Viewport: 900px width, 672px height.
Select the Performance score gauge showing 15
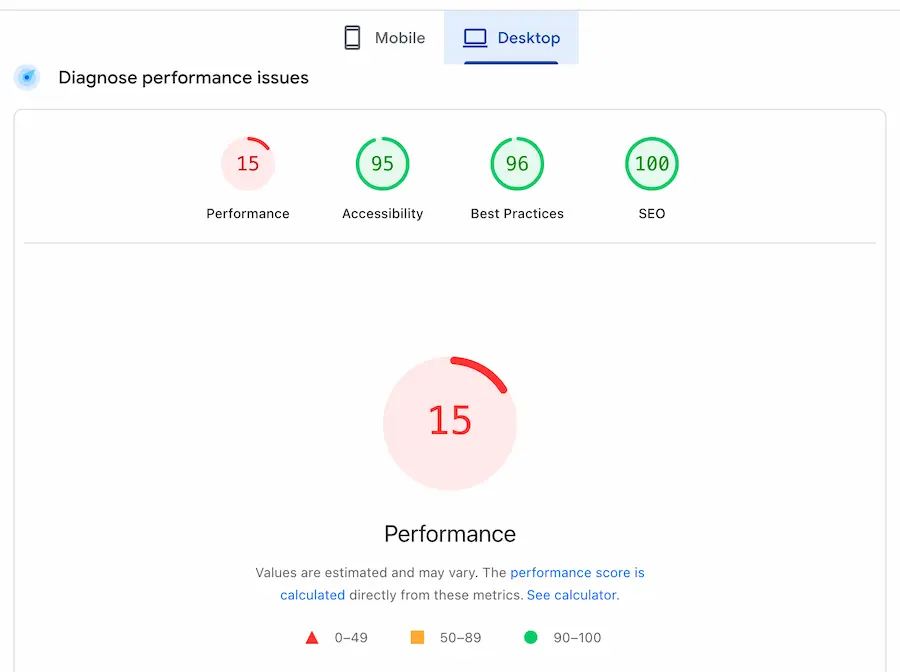248,163
